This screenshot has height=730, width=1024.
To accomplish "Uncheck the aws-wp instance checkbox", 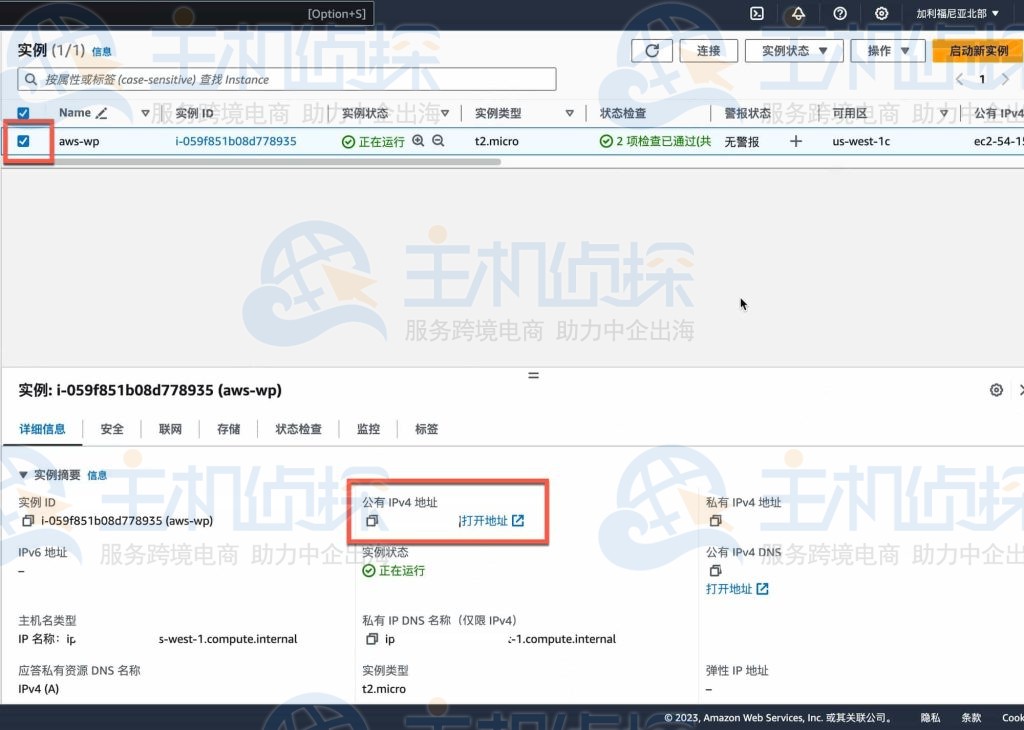I will (x=24, y=141).
